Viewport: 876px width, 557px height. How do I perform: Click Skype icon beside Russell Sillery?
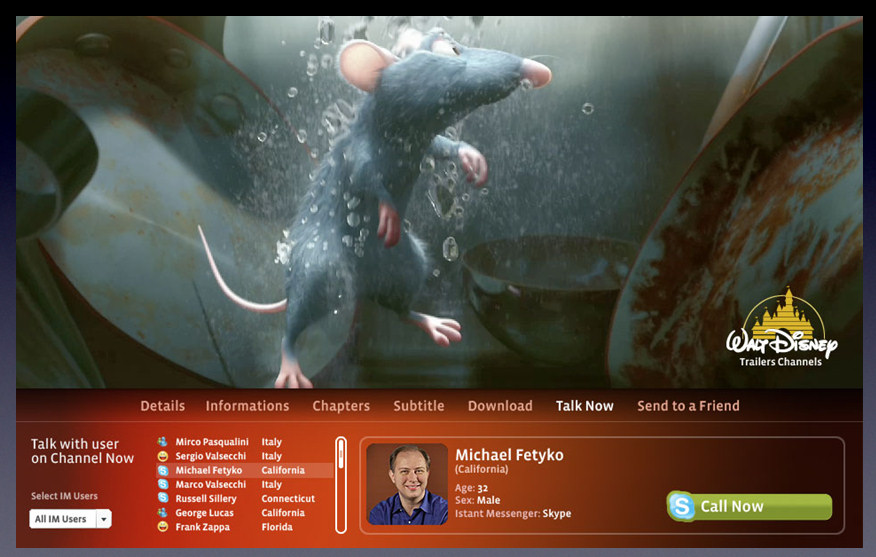pyautogui.click(x=163, y=498)
